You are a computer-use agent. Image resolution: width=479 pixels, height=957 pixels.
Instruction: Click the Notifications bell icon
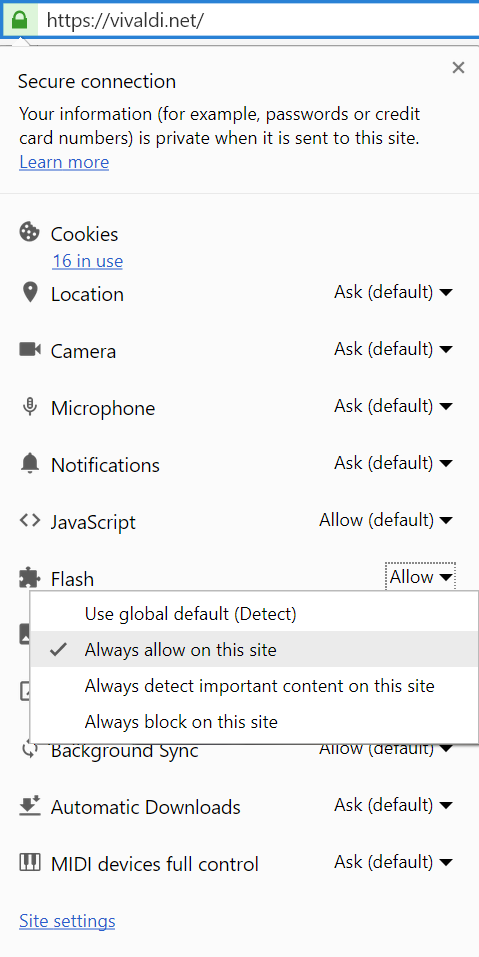tap(29, 464)
